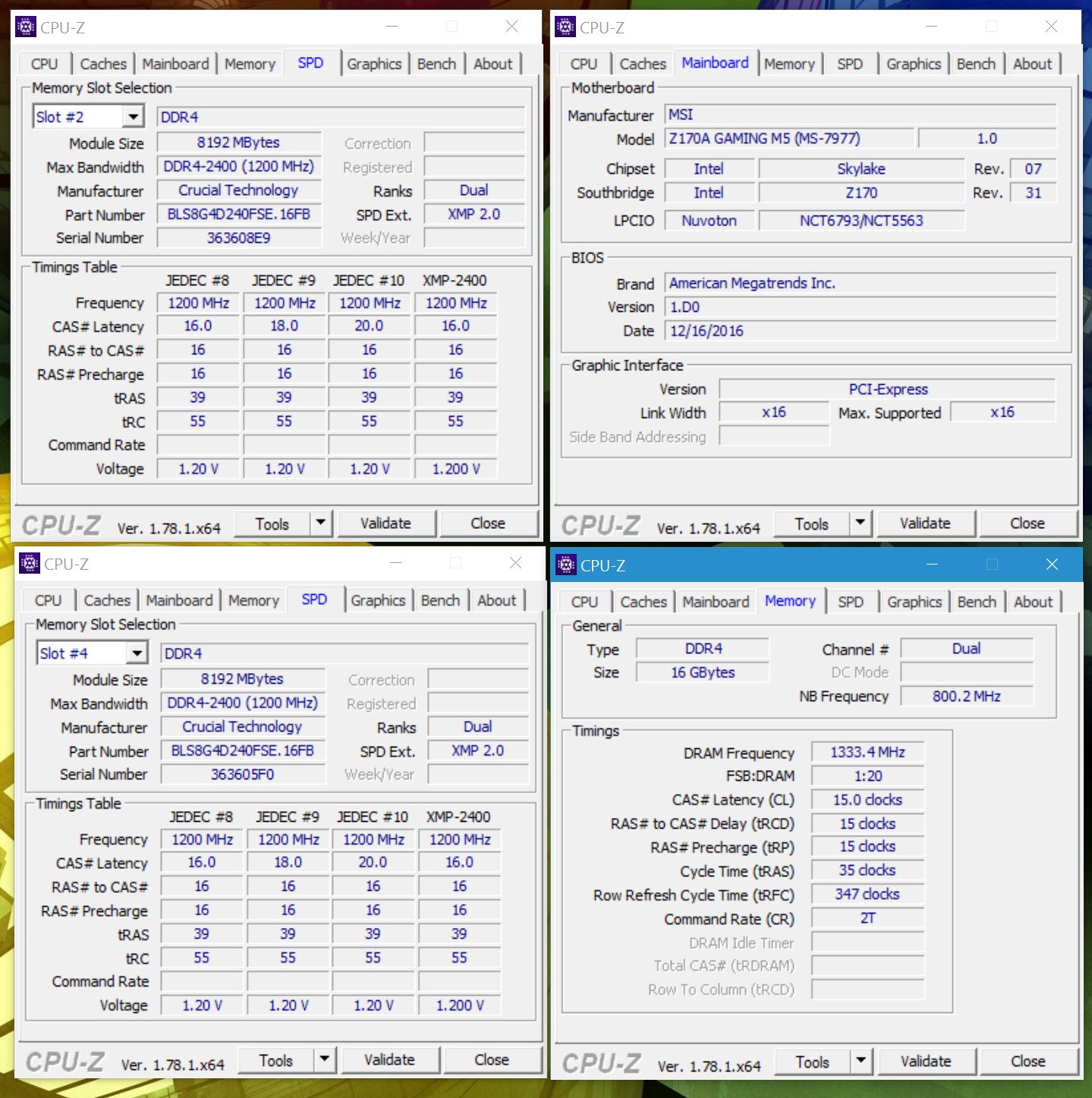
Task: Switch to the CPU tab in the Slot #2 window
Action: coord(44,64)
